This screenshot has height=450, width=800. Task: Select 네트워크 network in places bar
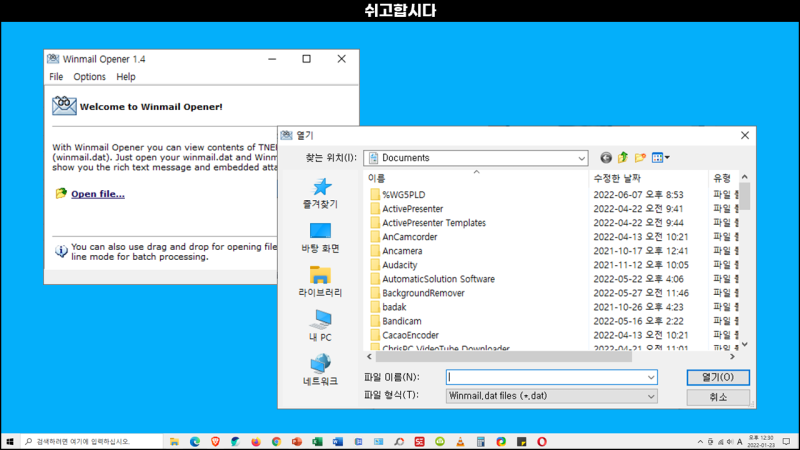click(320, 370)
